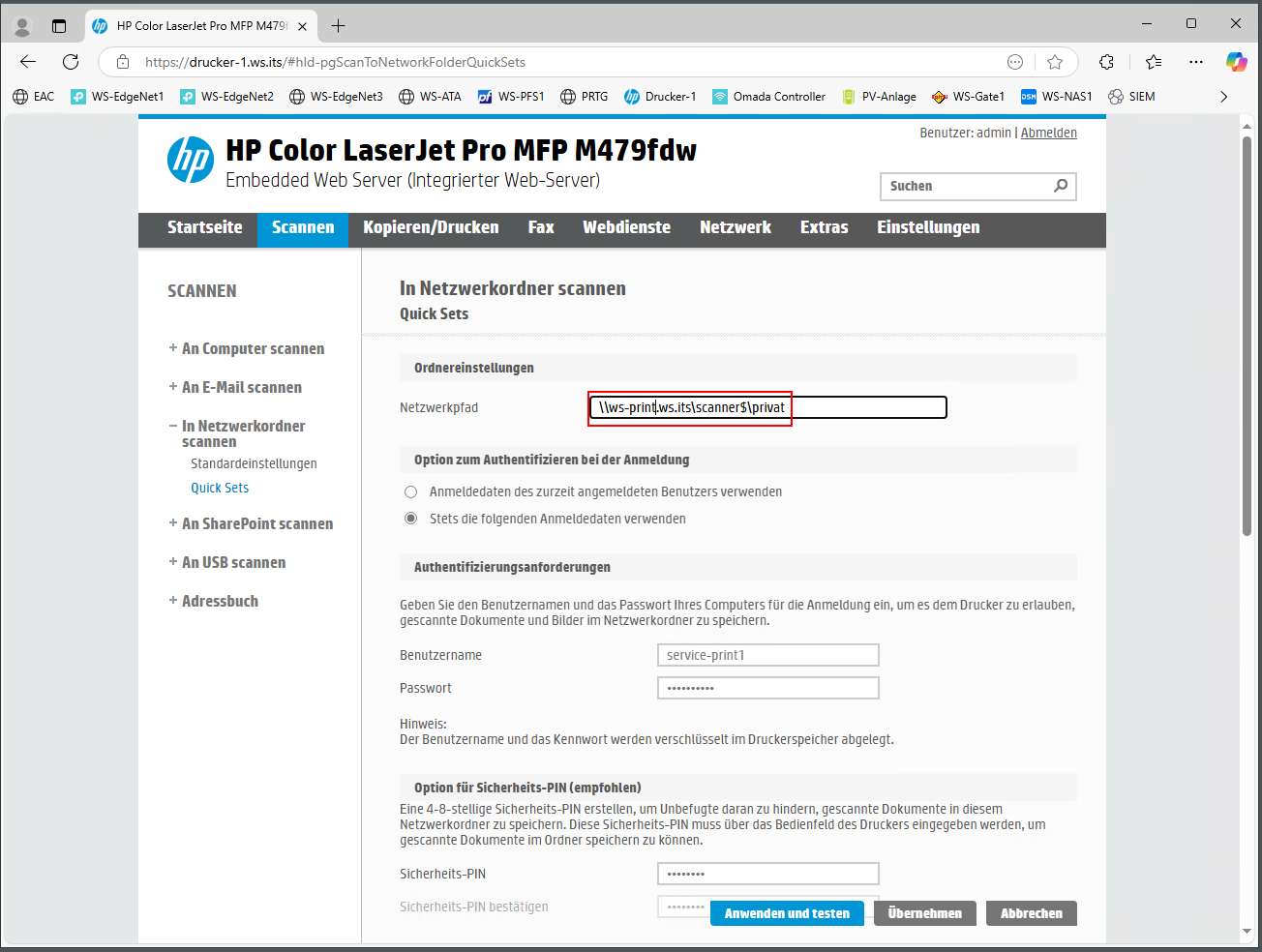Click the Netzwerkpfad input field
The height and width of the screenshot is (952, 1262).
(767, 407)
